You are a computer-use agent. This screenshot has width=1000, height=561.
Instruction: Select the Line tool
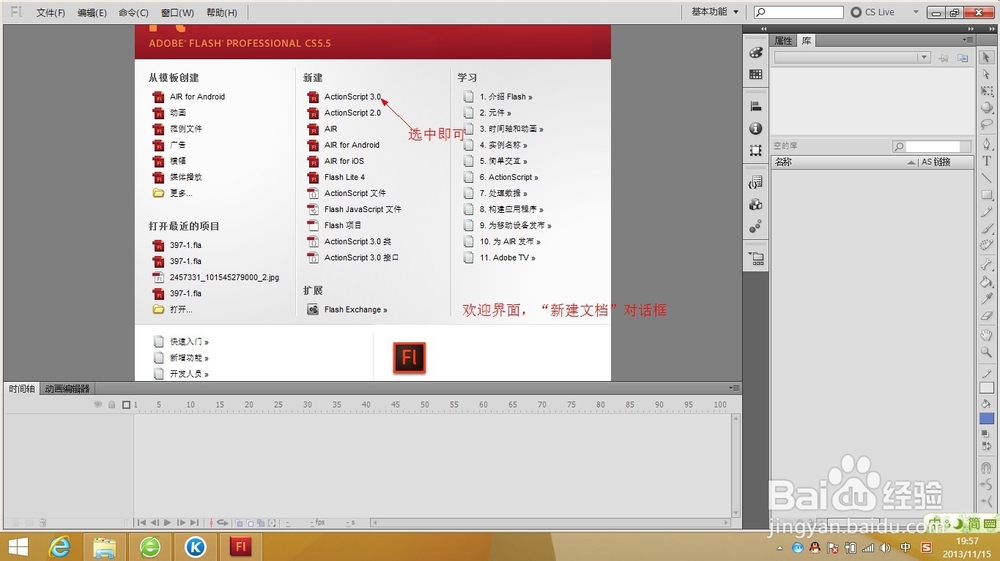pos(986,177)
